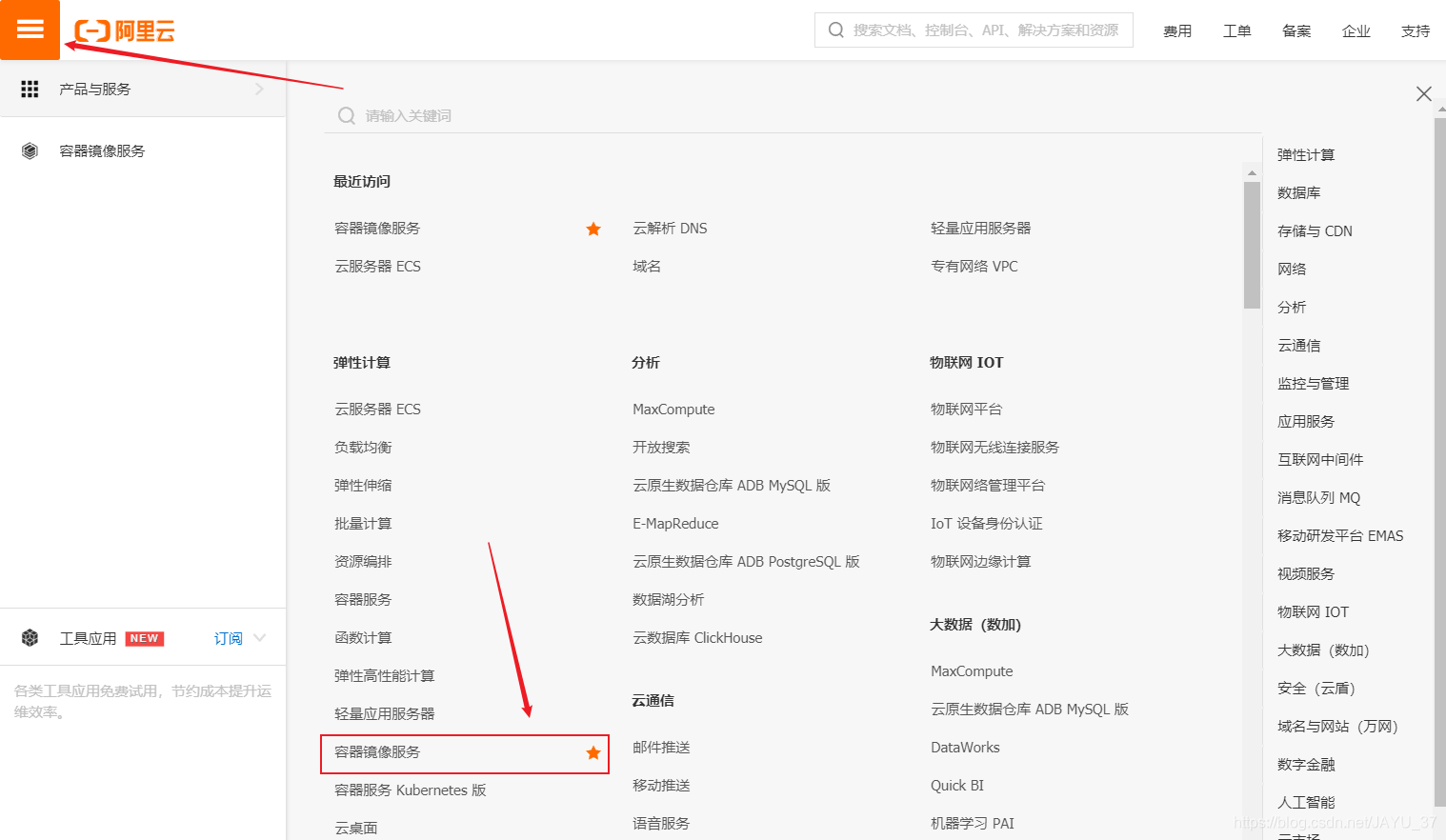Open the 支持 top menu
This screenshot has height=840, width=1446.
point(1416,30)
